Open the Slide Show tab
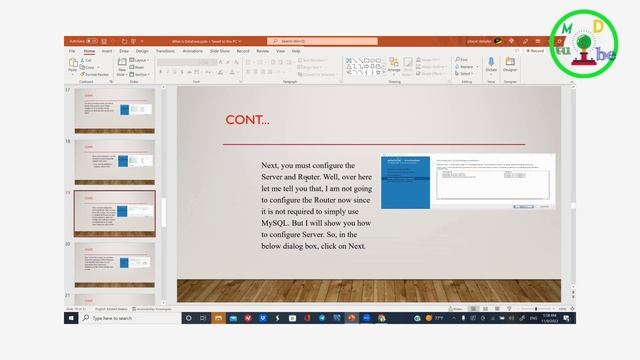The height and width of the screenshot is (360, 640). pyautogui.click(x=220, y=51)
